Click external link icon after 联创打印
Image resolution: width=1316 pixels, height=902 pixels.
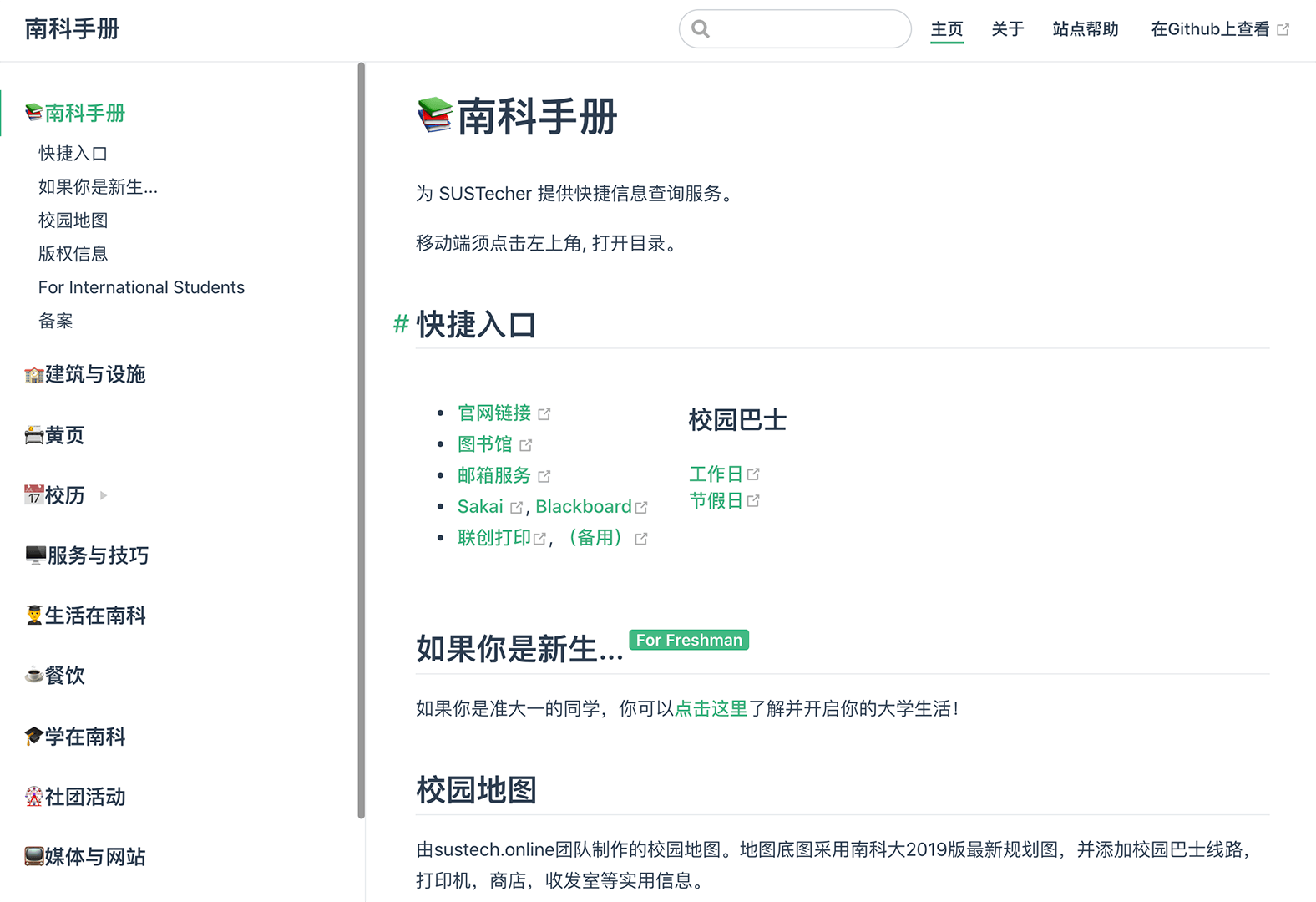pyautogui.click(x=540, y=539)
